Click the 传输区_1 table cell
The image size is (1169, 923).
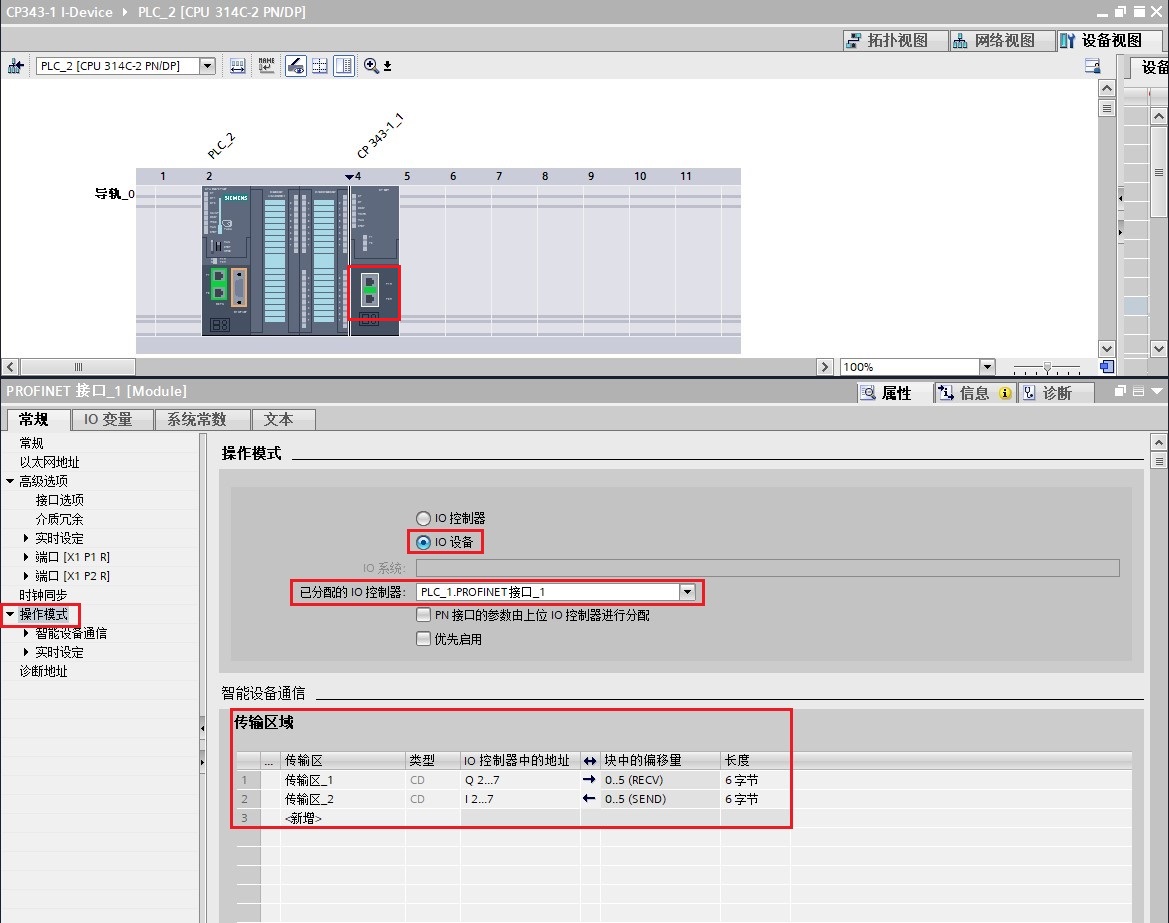(x=343, y=780)
